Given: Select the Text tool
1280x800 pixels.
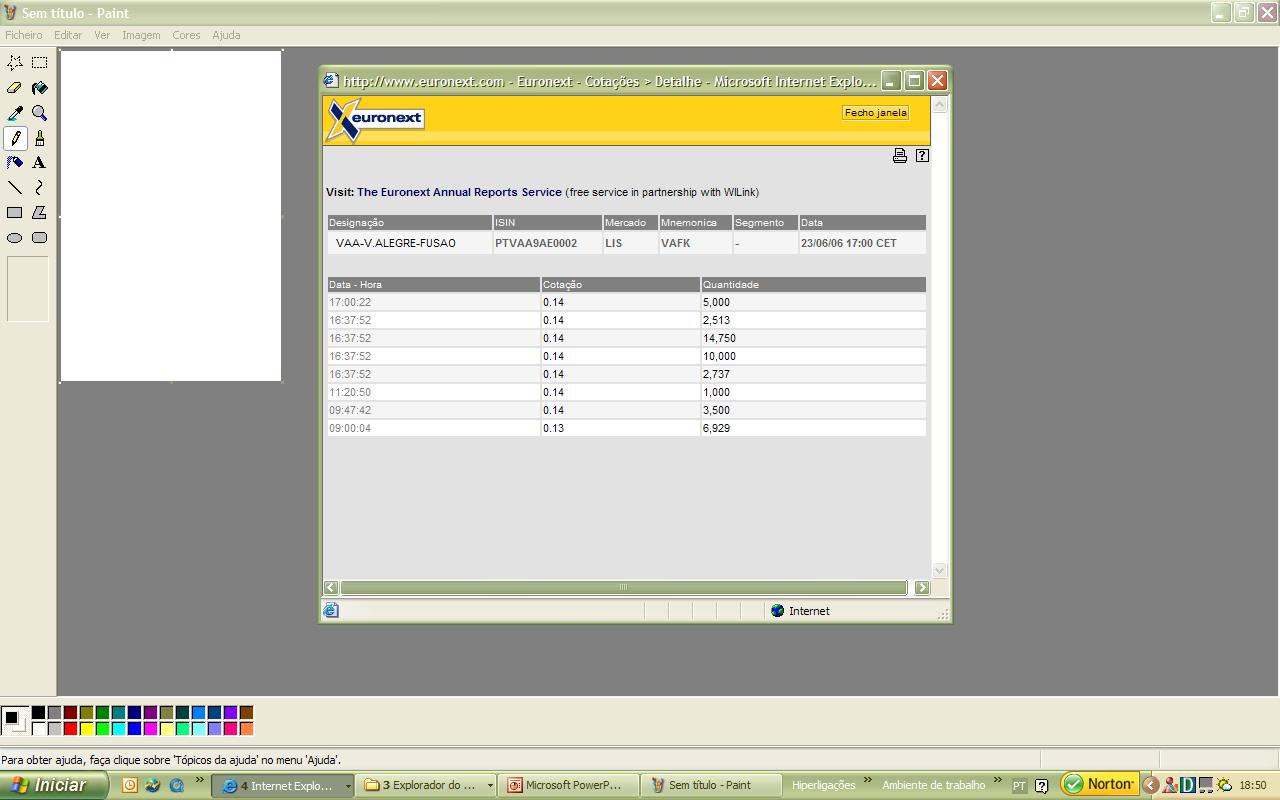Looking at the screenshot, I should click(39, 162).
